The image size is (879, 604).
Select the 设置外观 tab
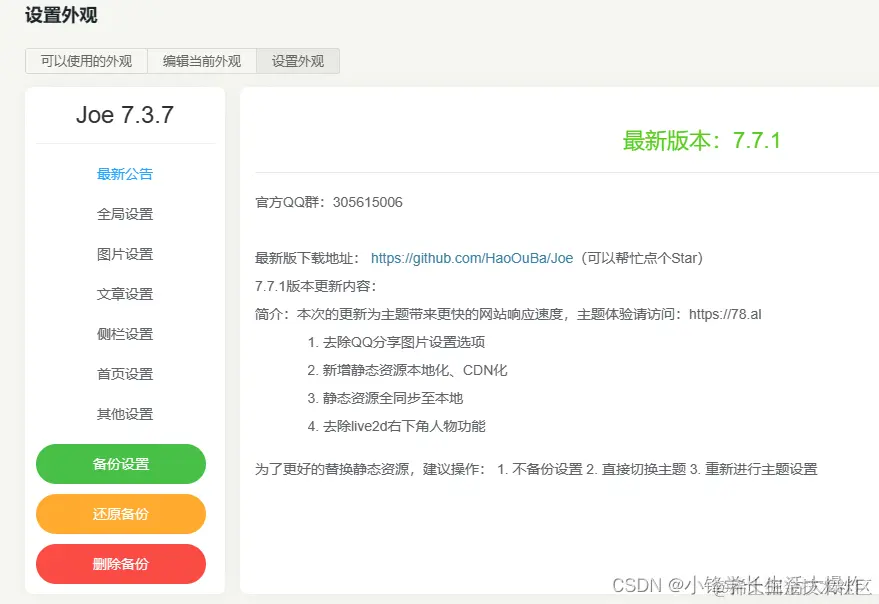point(297,61)
